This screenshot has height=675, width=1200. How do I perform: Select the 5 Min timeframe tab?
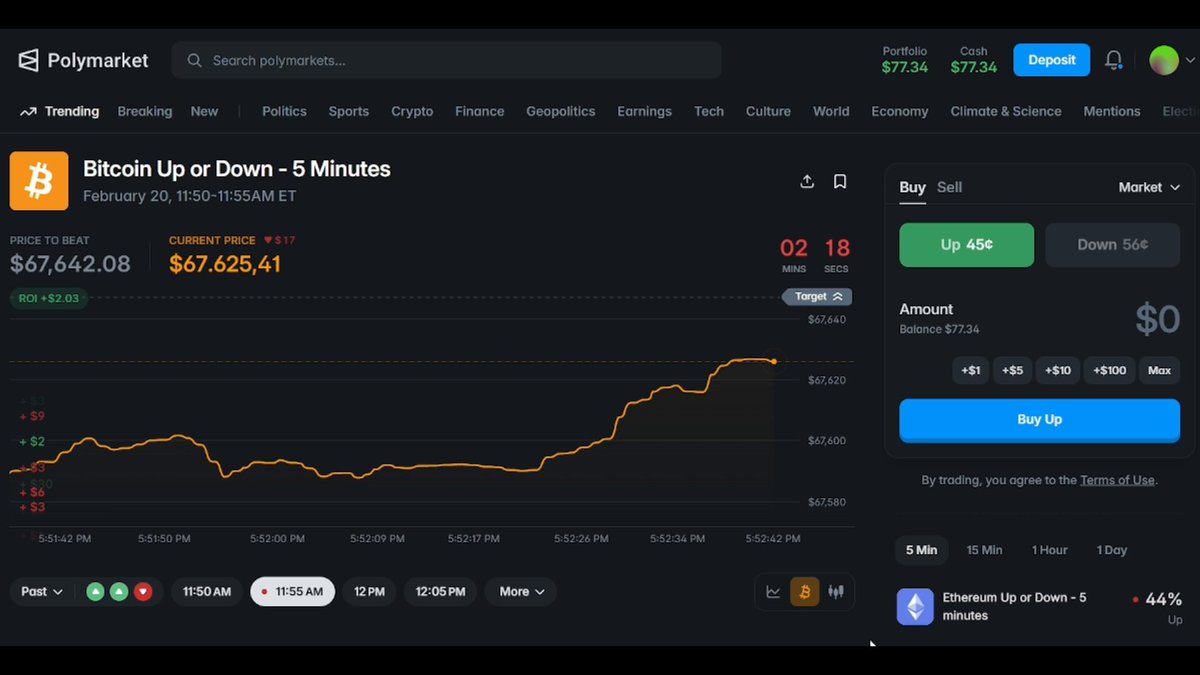tap(921, 550)
